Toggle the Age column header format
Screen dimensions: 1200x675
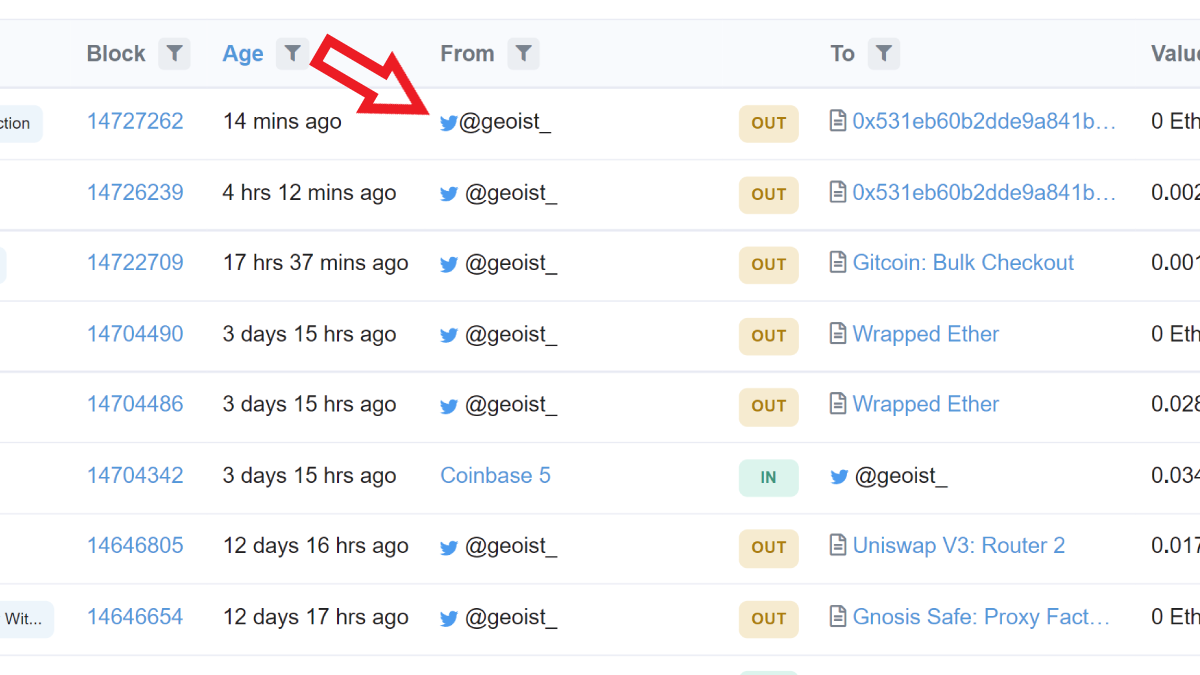[243, 54]
